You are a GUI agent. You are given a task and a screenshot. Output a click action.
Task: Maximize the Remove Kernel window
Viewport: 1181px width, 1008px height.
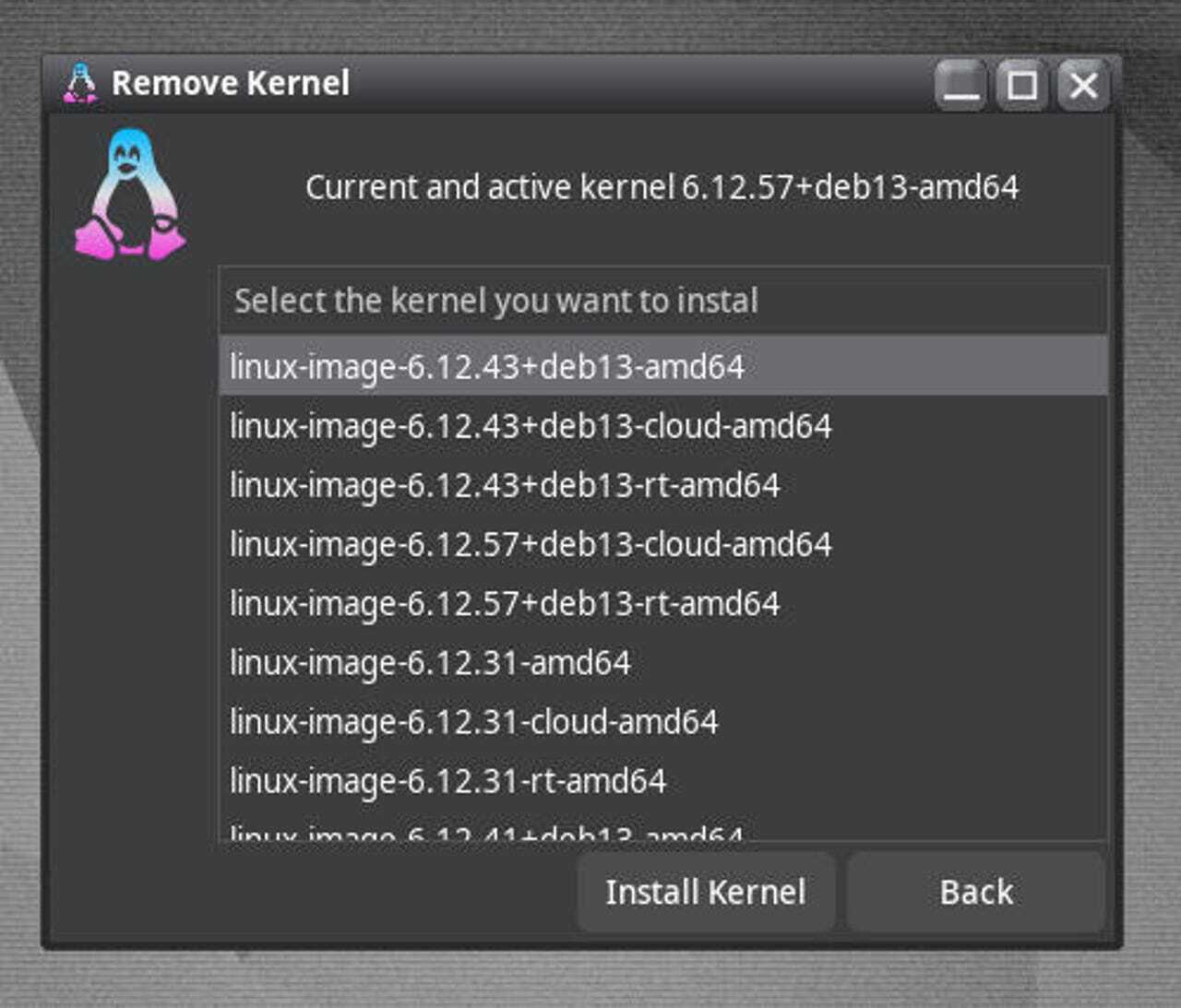coord(1021,86)
